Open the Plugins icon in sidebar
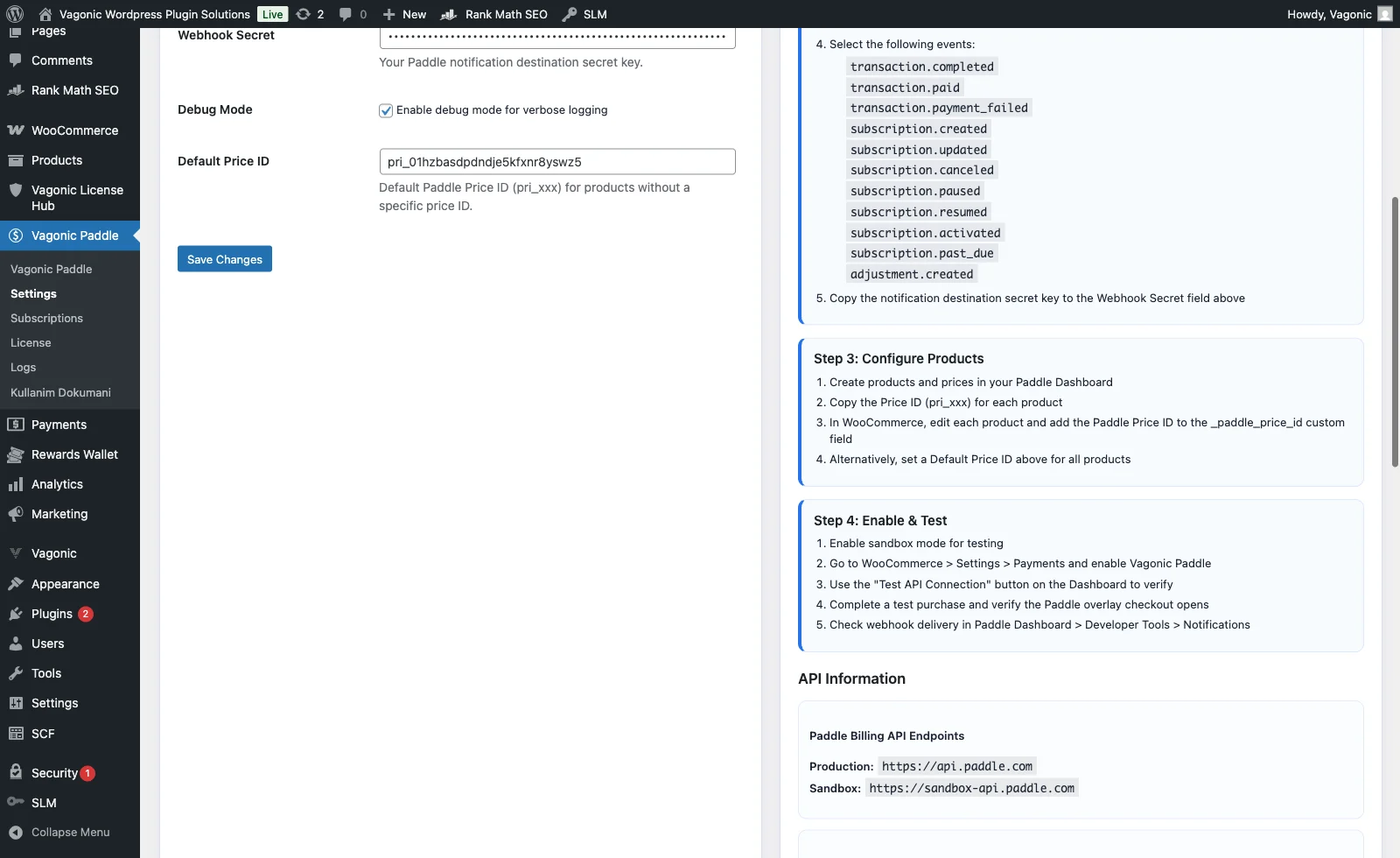 (x=16, y=614)
